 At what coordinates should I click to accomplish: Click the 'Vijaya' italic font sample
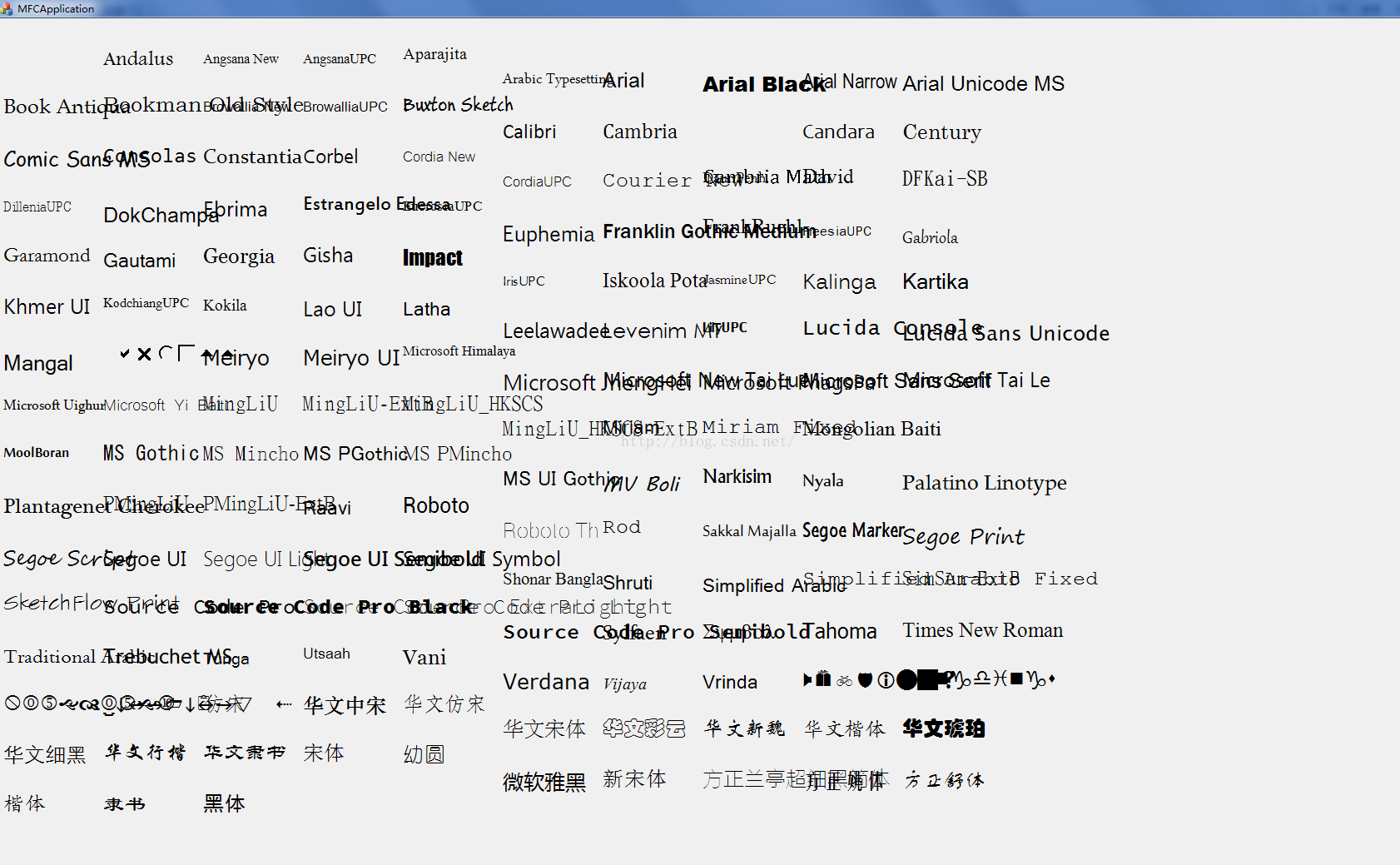(625, 684)
